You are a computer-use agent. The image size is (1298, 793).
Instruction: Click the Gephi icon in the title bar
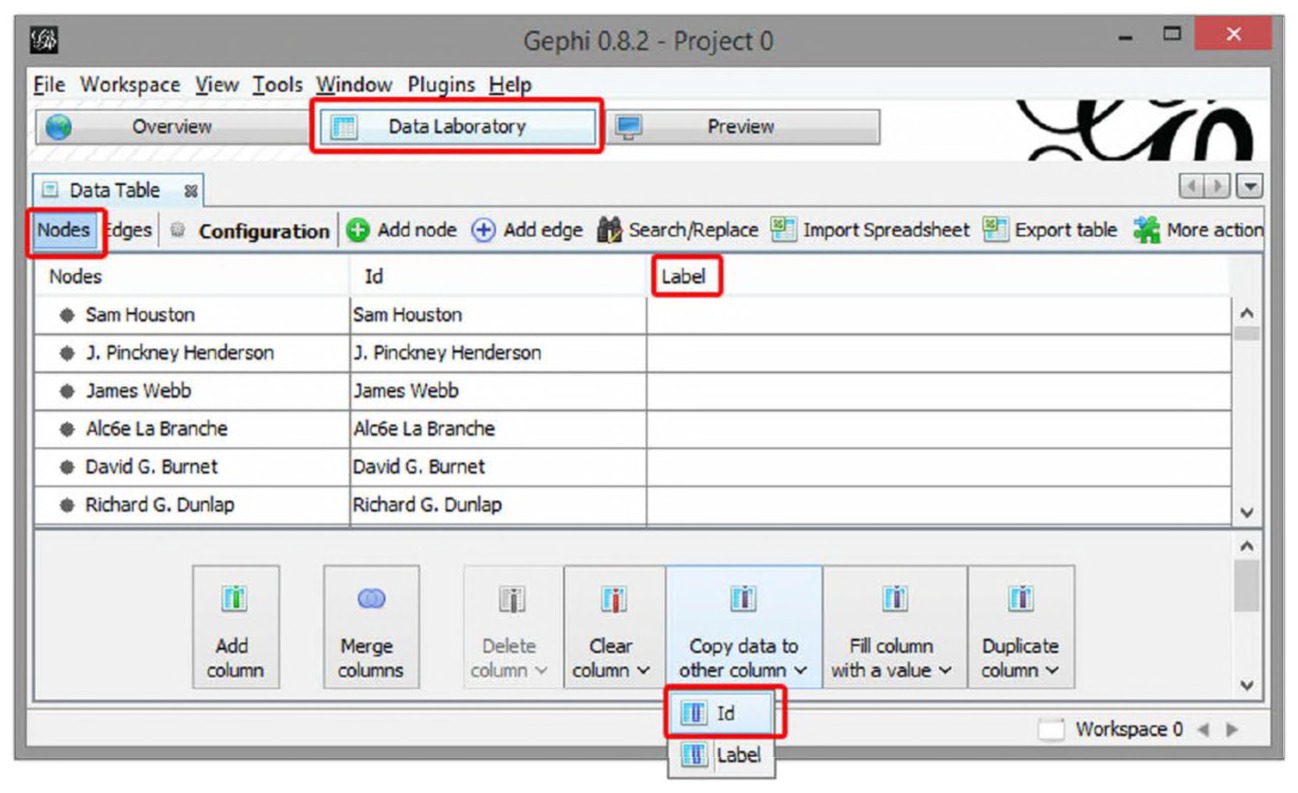tap(46, 40)
